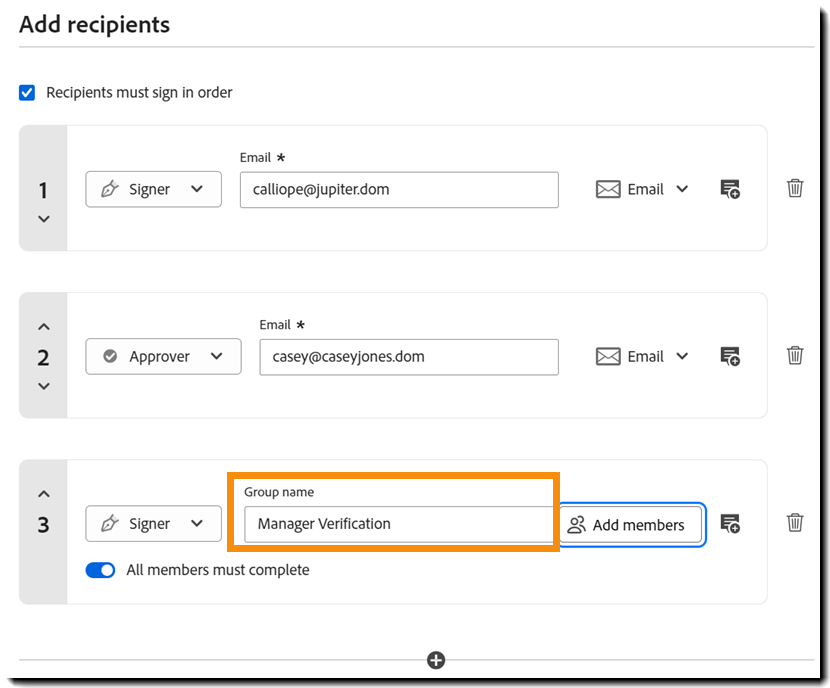The height and width of the screenshot is (688, 830).
Task: Remove the Manager Verification group via trash icon
Action: click(795, 522)
